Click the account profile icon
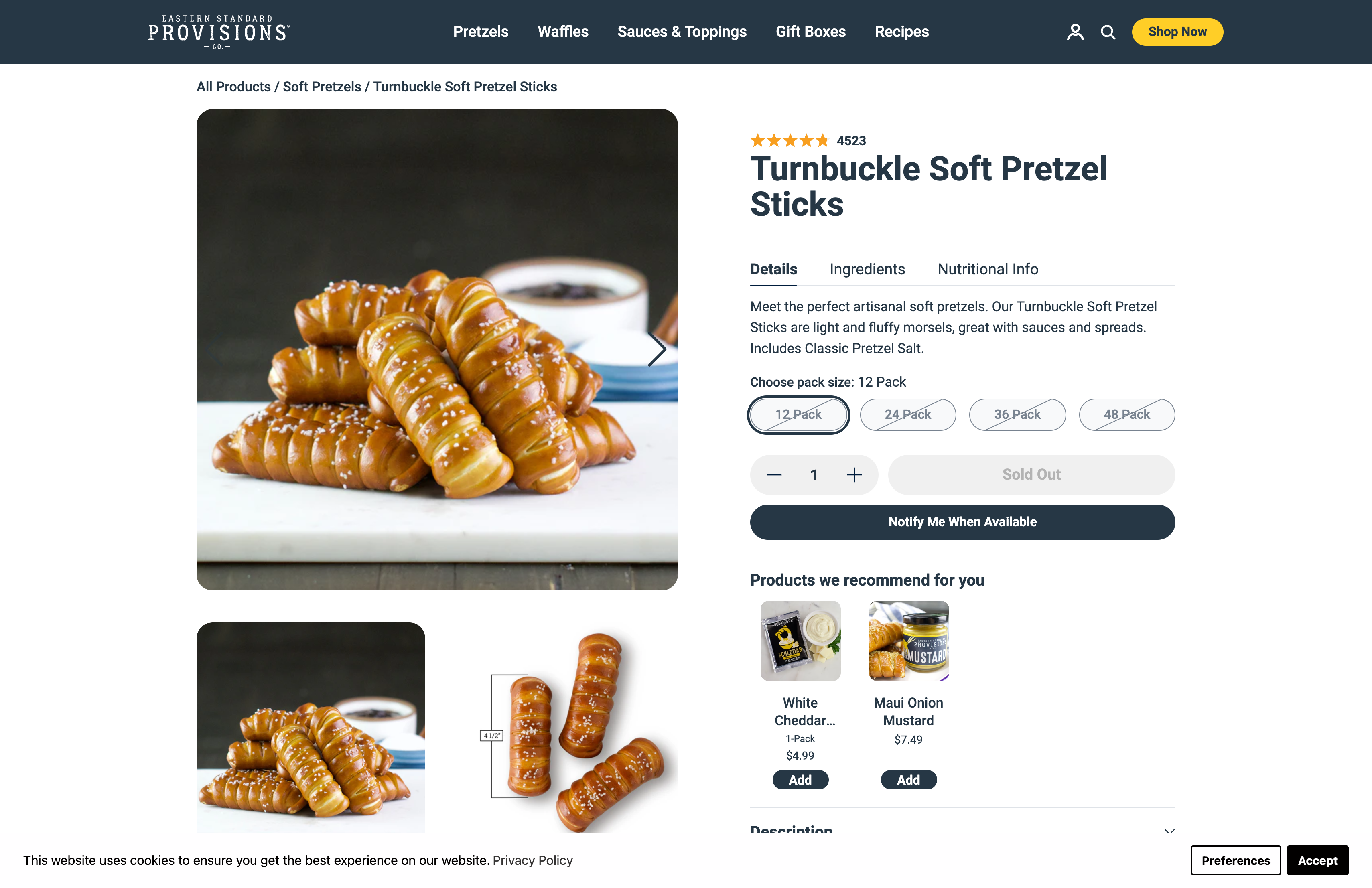 (x=1075, y=32)
